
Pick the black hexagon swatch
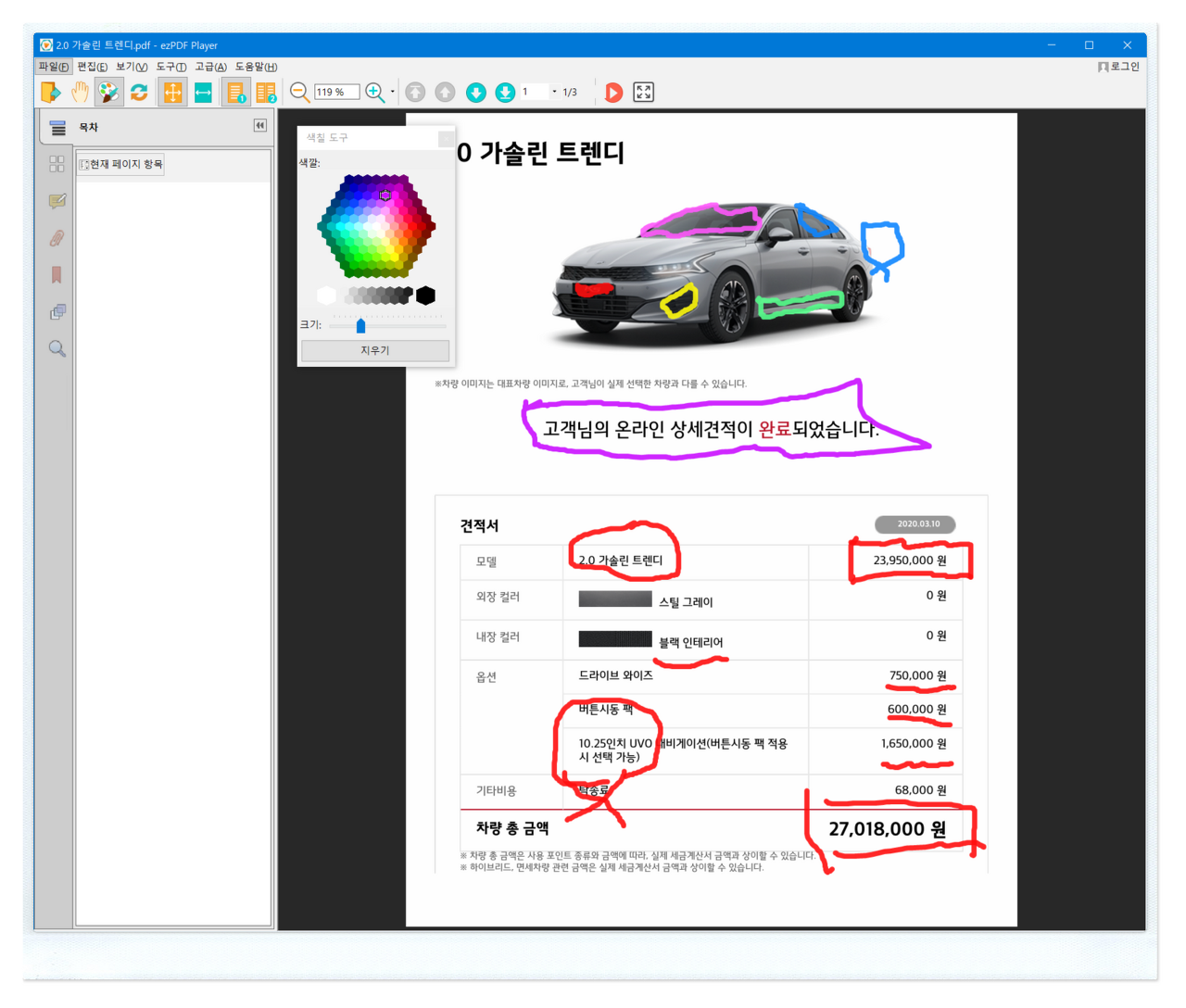(425, 296)
